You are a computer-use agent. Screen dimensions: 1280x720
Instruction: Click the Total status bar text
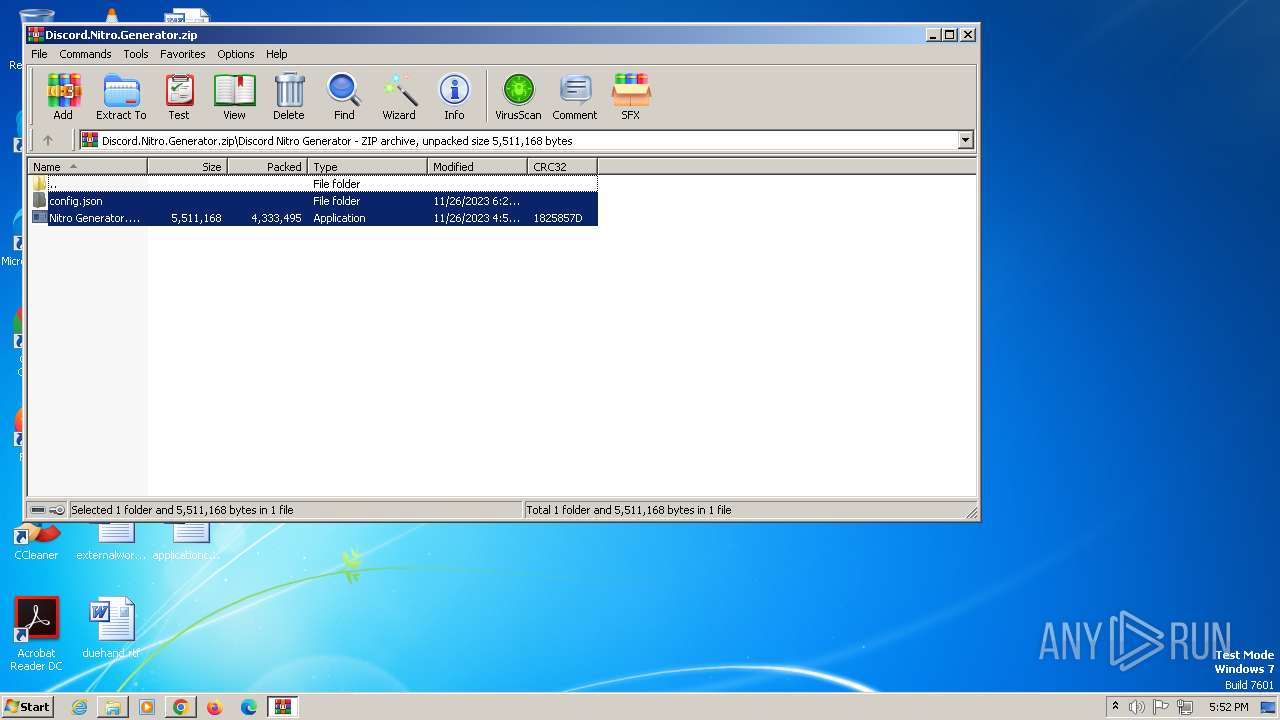tap(629, 510)
